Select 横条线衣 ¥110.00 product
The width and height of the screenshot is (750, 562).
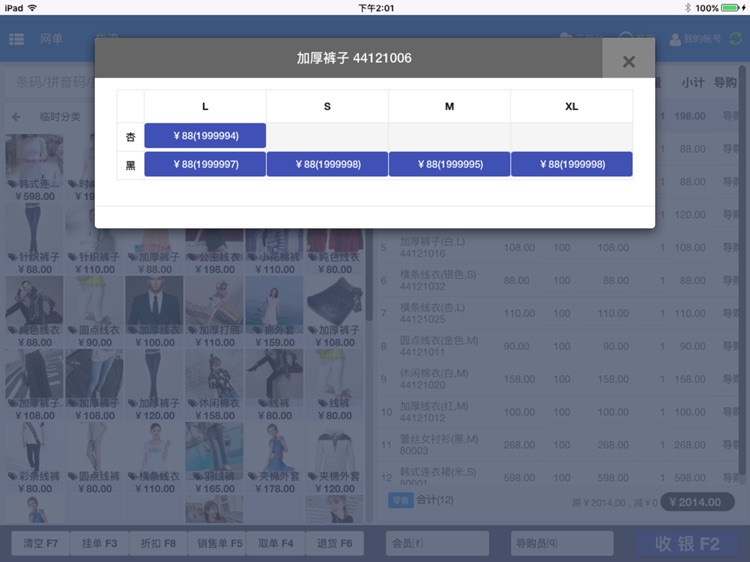(154, 458)
